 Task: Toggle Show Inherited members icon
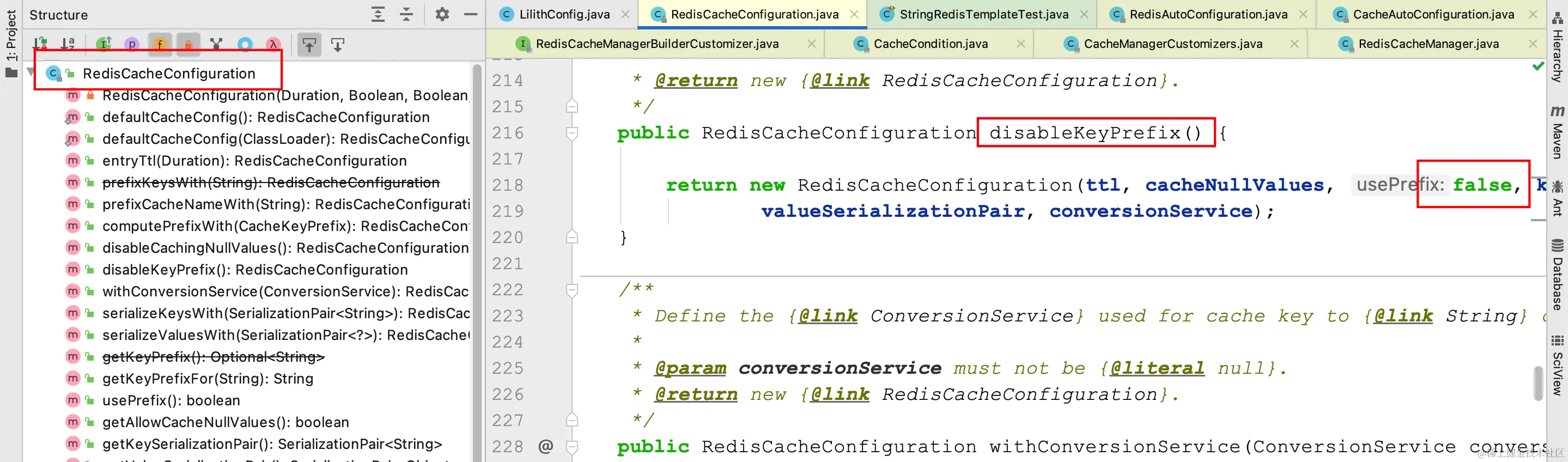[104, 44]
